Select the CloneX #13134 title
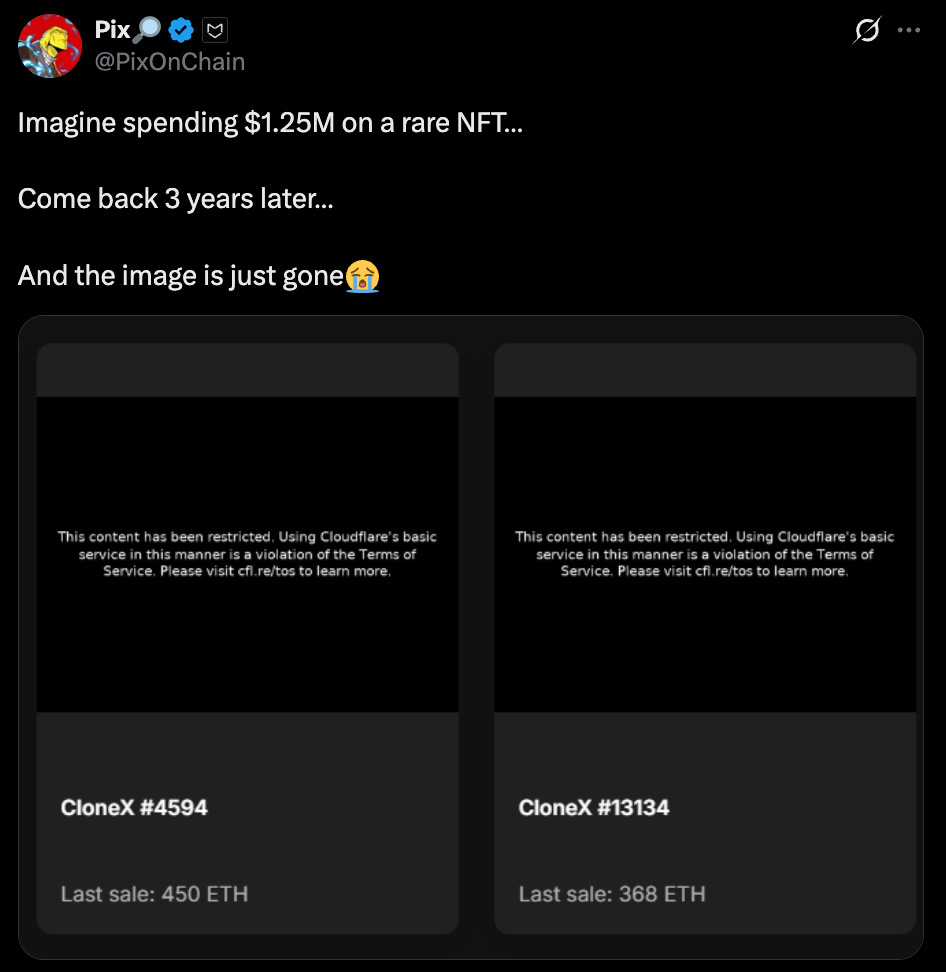 click(594, 807)
